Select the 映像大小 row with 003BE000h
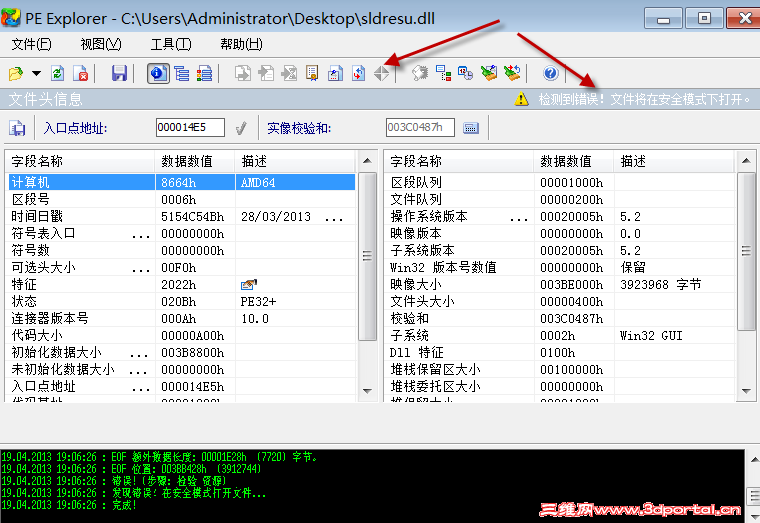 click(x=561, y=285)
